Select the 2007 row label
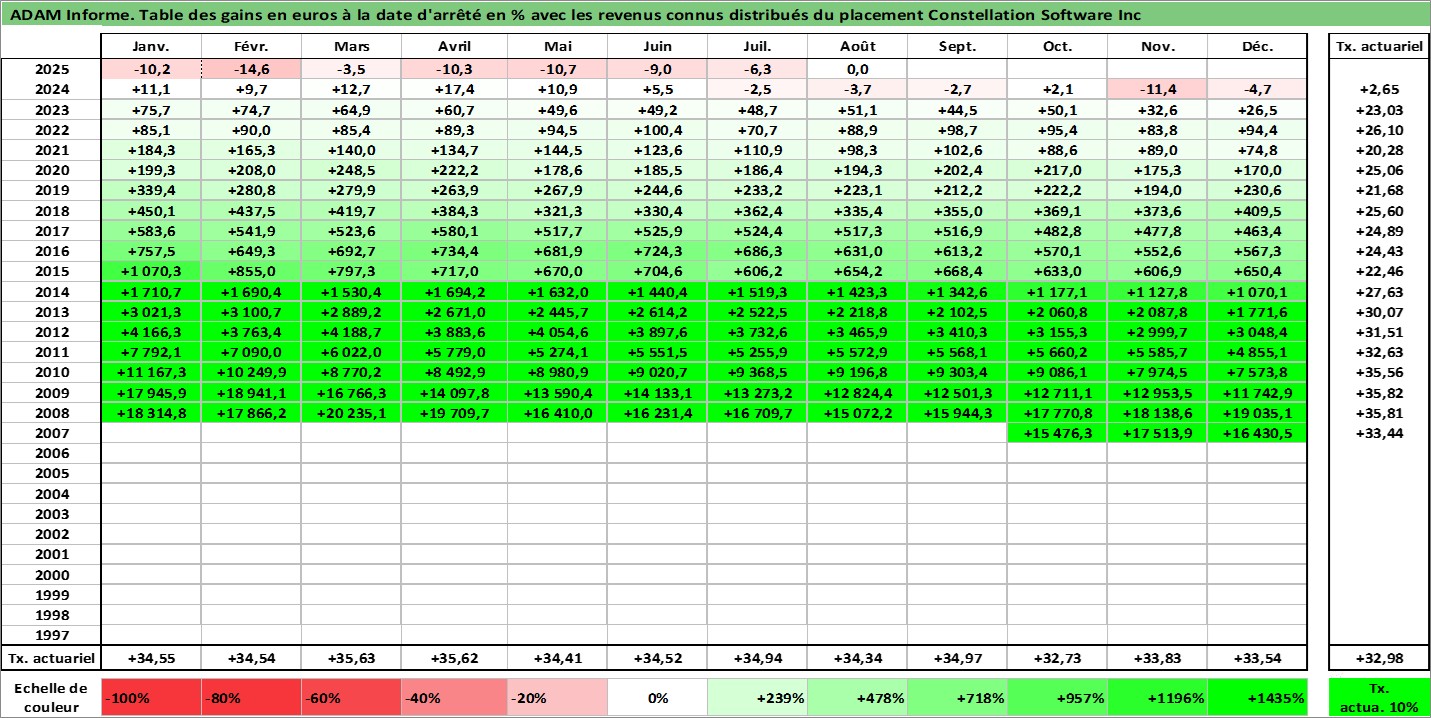The width and height of the screenshot is (1431, 718). [51, 433]
